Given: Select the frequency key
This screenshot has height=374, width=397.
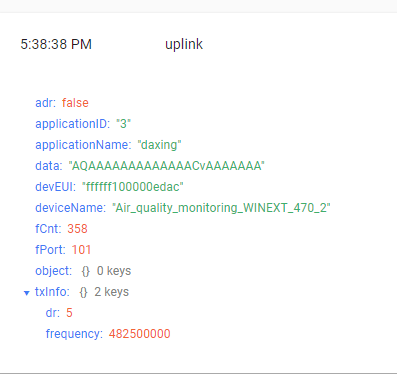Looking at the screenshot, I should [x=74, y=334].
